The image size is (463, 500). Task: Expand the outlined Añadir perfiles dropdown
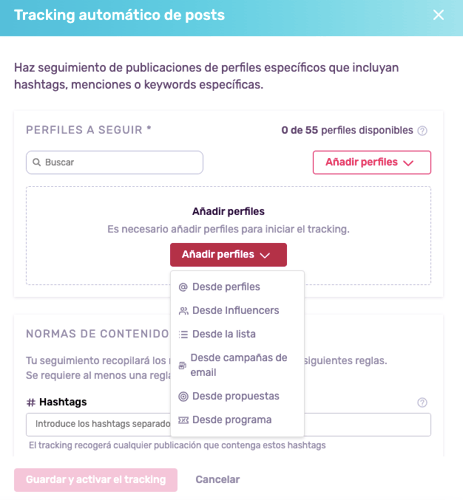pos(372,162)
